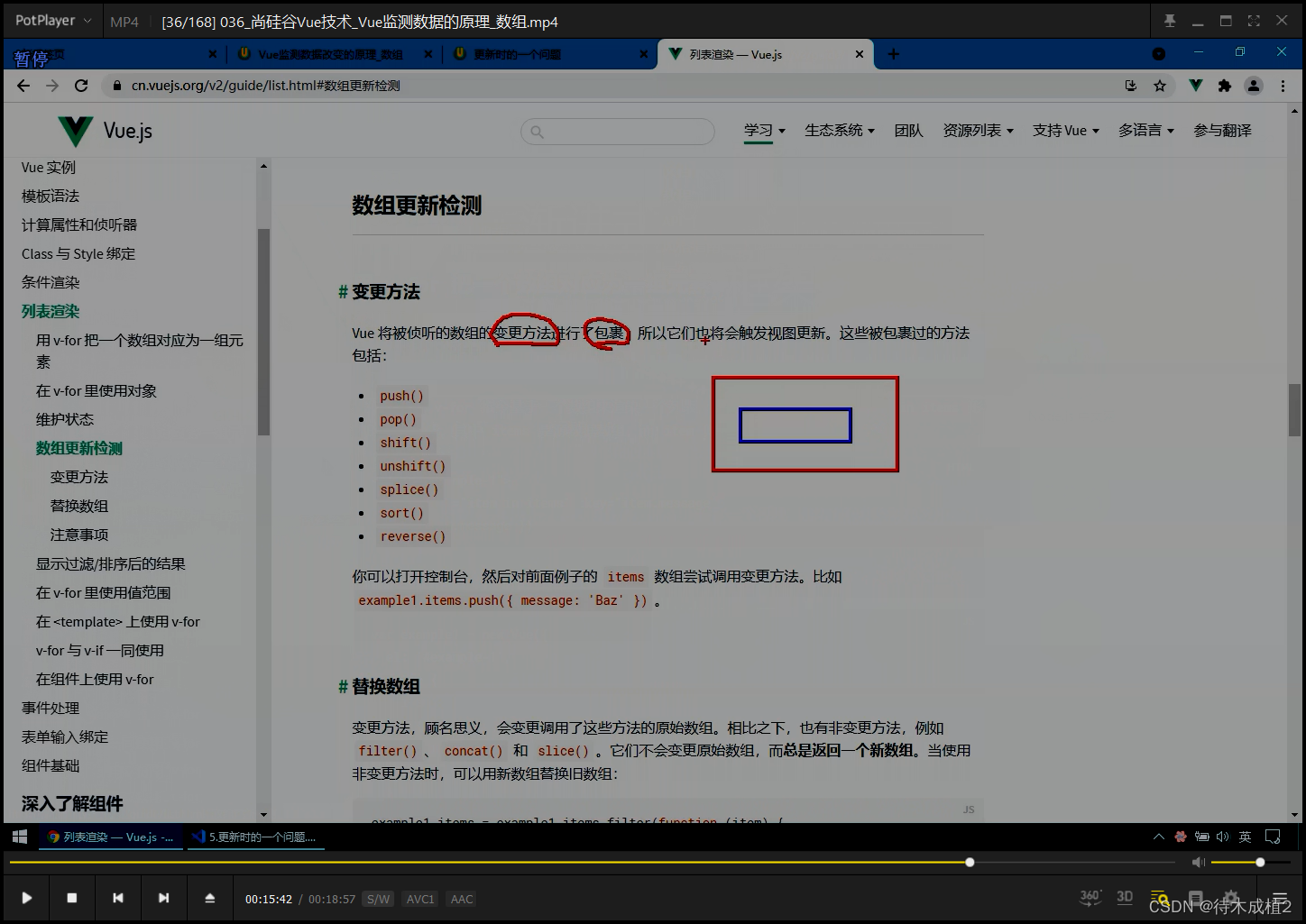Click the address bar URL cn.vuejs.org
The height and width of the screenshot is (924, 1306).
tap(265, 86)
